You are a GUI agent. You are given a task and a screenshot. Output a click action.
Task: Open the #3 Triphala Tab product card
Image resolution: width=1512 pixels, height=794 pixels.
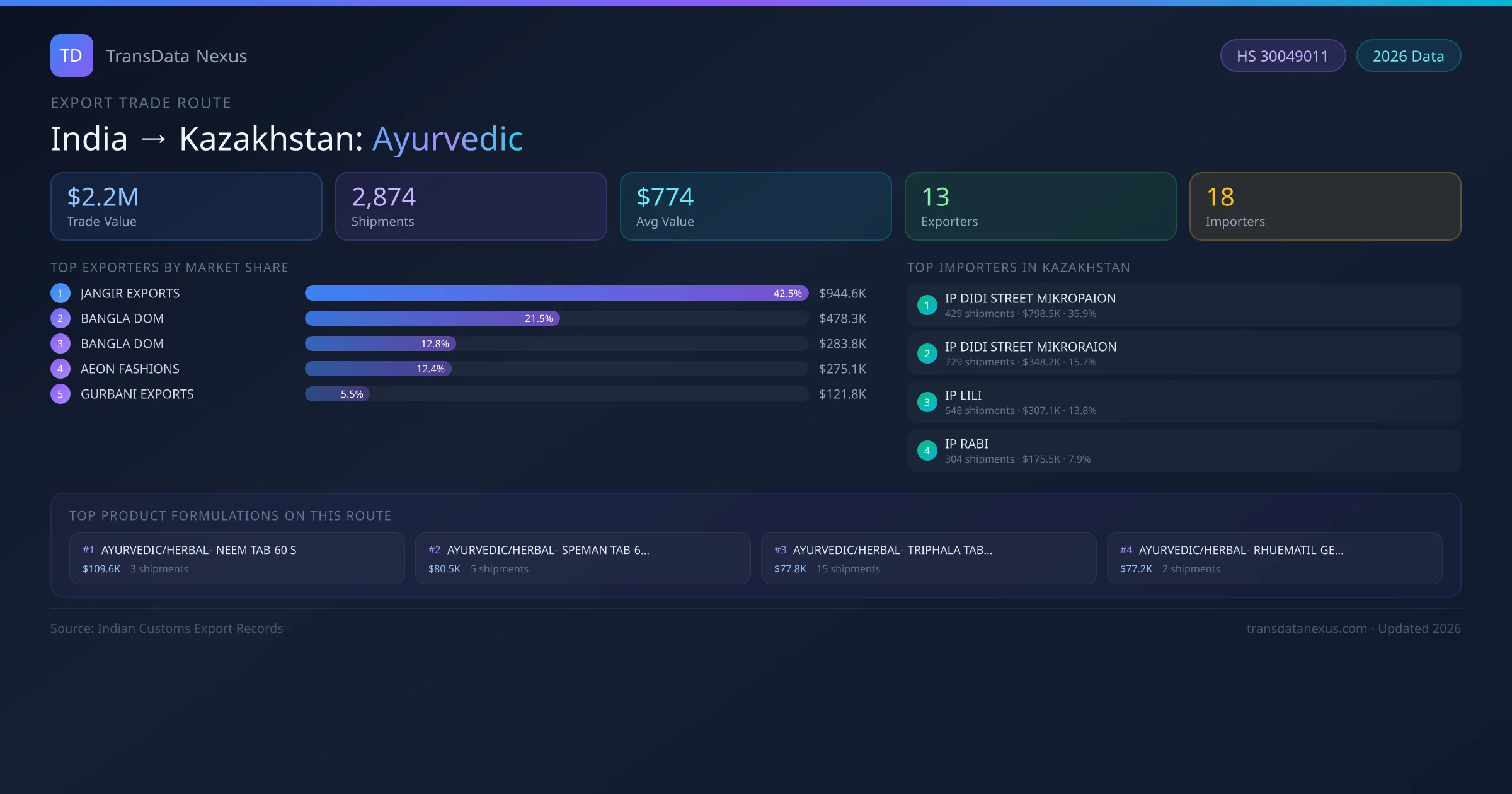(x=928, y=558)
